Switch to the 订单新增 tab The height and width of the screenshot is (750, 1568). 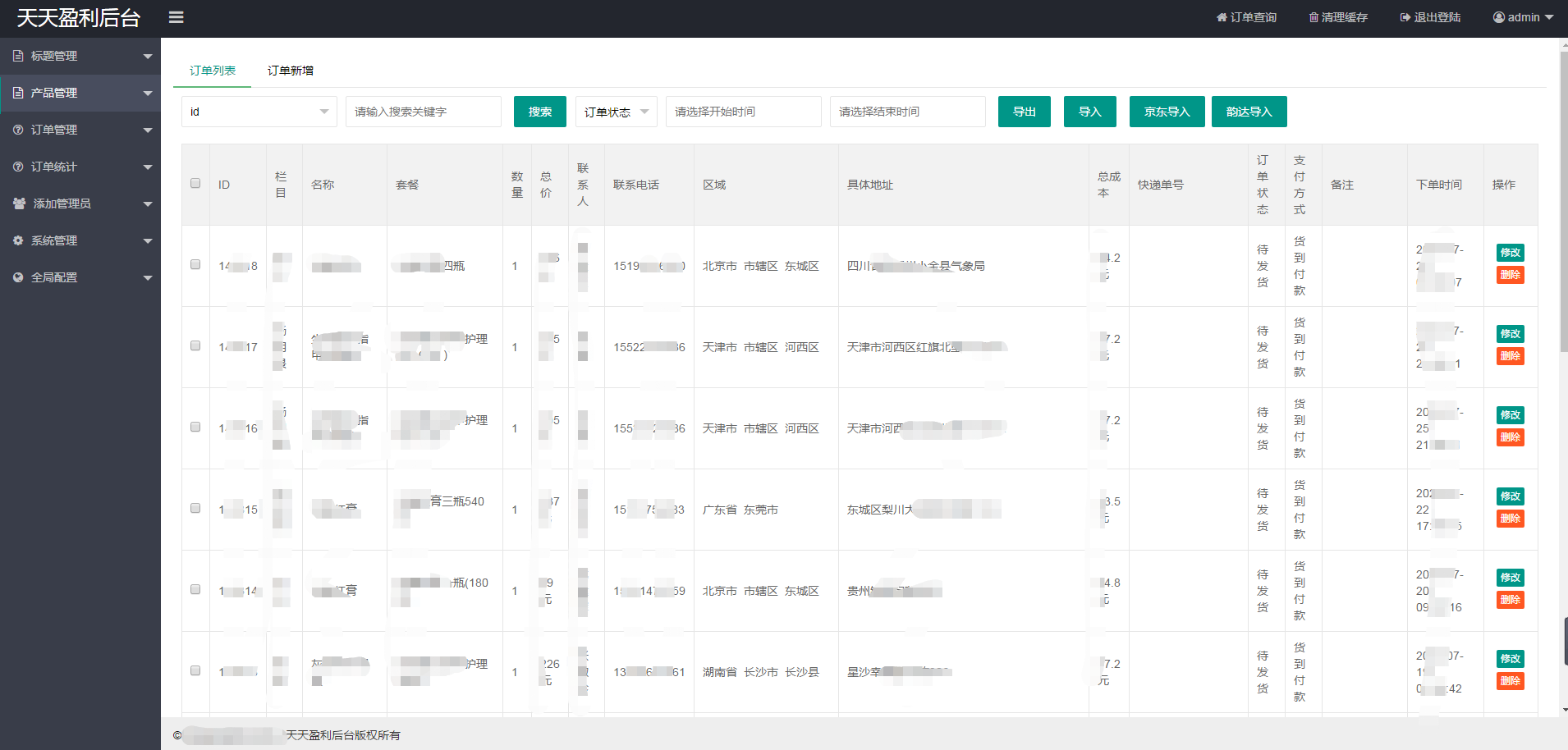291,71
